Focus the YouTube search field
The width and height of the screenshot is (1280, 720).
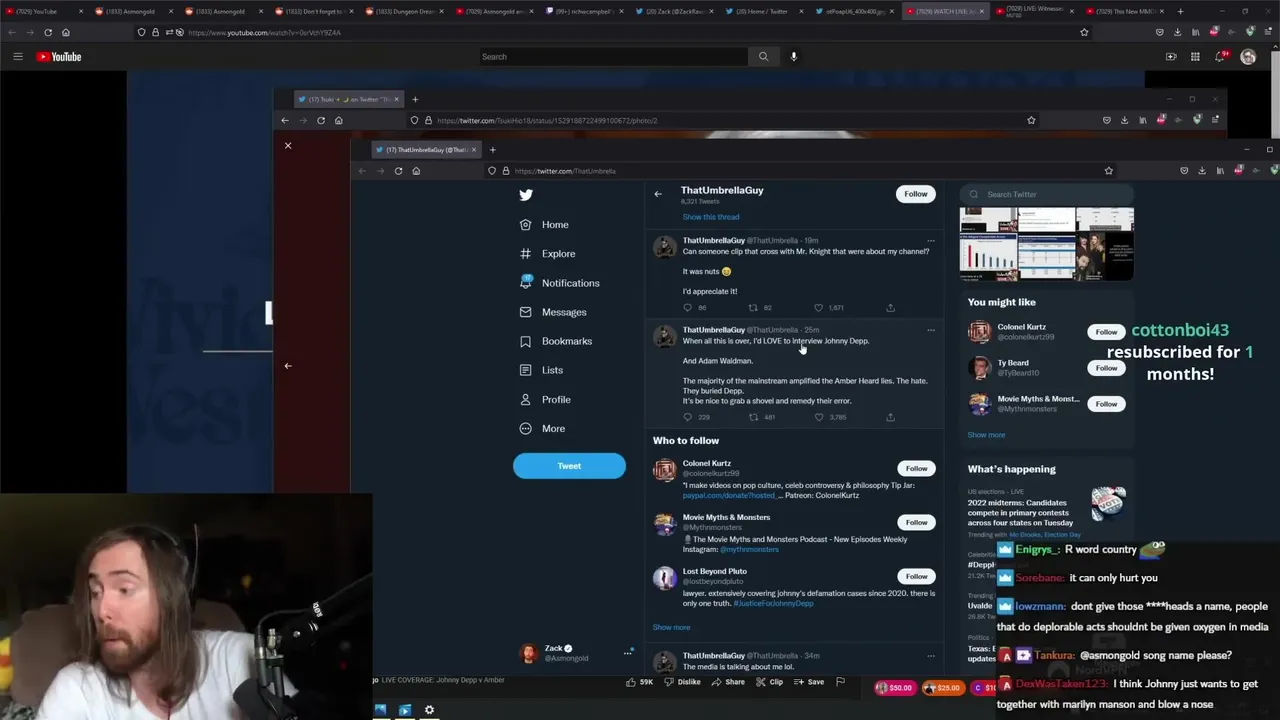click(612, 57)
